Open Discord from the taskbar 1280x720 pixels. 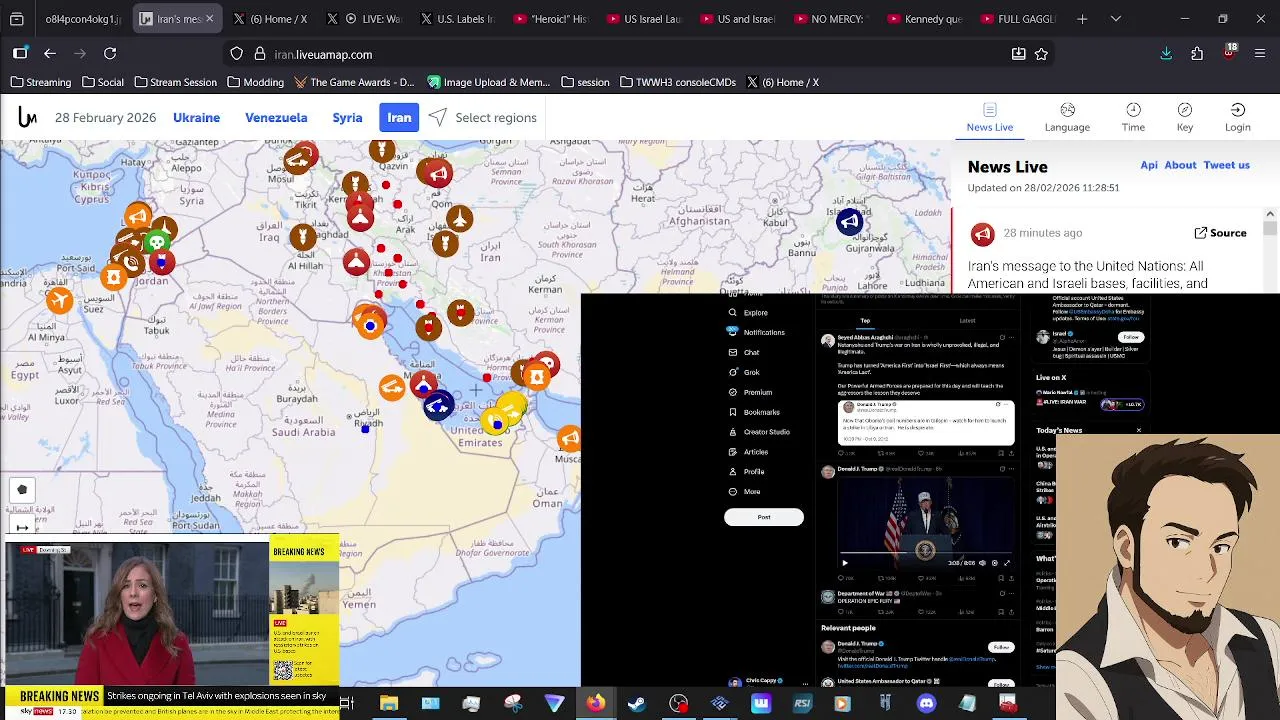coord(926,704)
